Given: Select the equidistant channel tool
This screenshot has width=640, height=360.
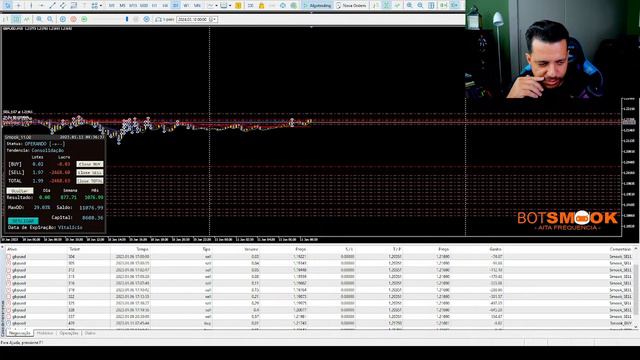Looking at the screenshot, I should tap(63, 5).
